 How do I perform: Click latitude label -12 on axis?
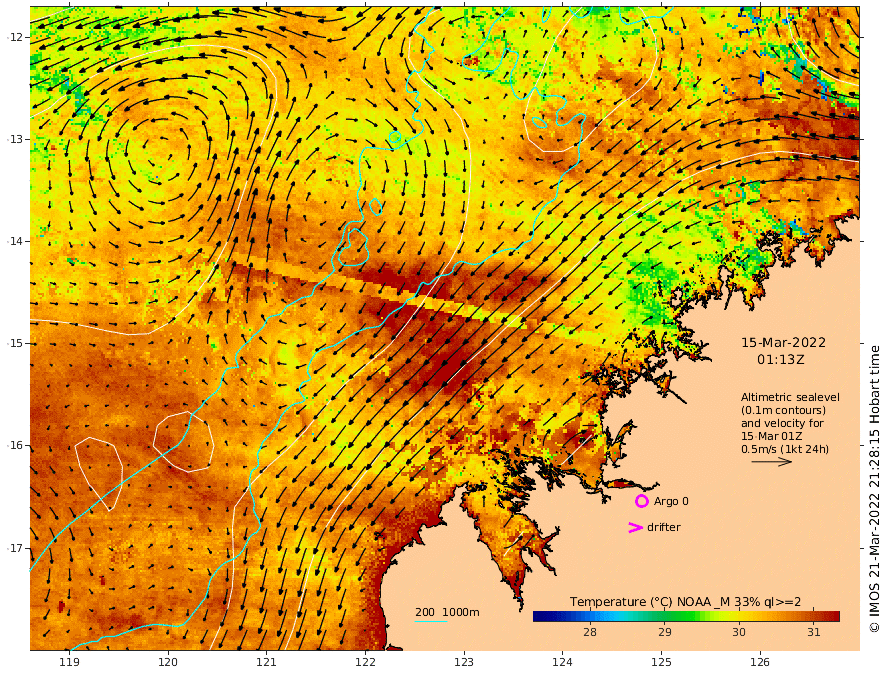(x=15, y=37)
